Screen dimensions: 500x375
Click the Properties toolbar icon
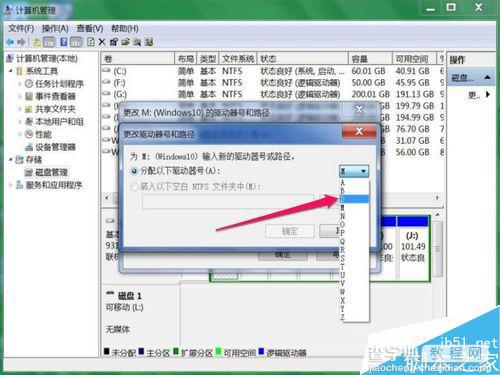pos(114,42)
